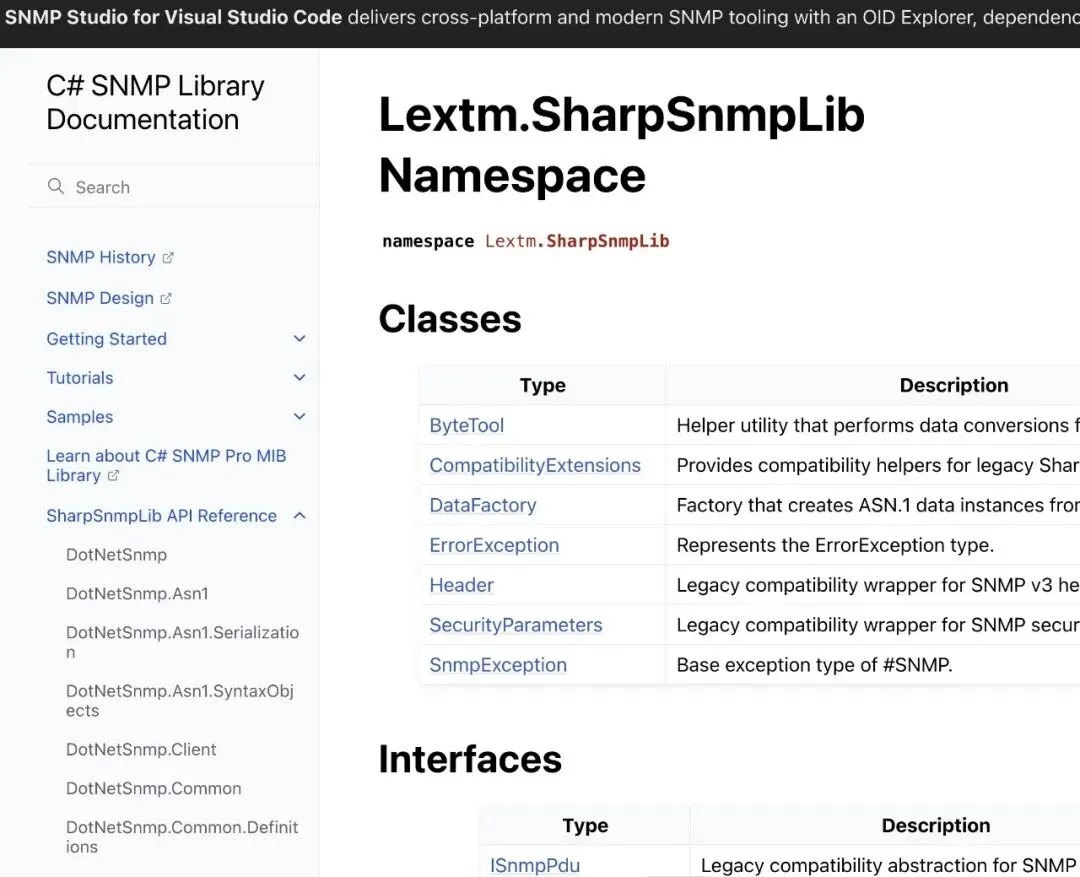1080x877 pixels.
Task: Collapse the SharpSnmpLib API Reference chevron
Action: point(300,515)
